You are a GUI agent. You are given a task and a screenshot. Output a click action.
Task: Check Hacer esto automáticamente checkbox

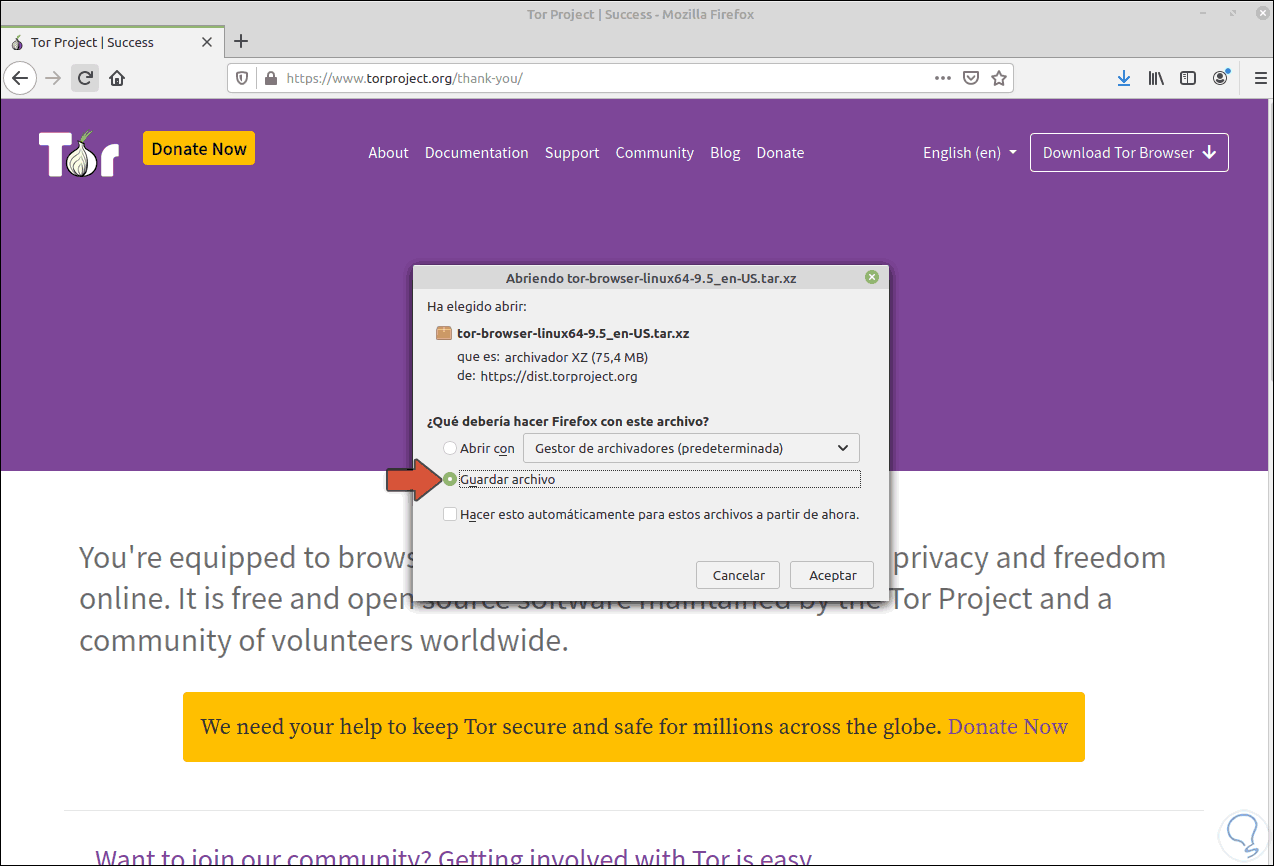coord(450,514)
